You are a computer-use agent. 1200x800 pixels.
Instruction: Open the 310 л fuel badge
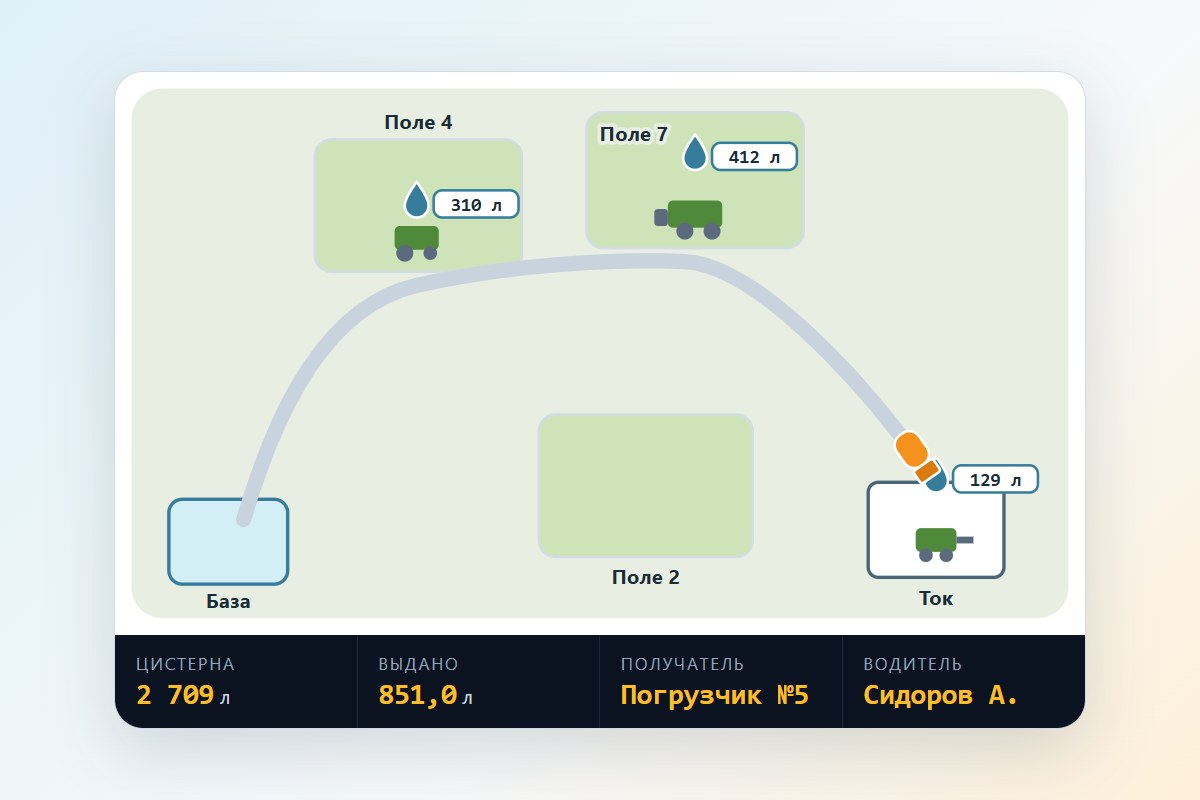(476, 205)
